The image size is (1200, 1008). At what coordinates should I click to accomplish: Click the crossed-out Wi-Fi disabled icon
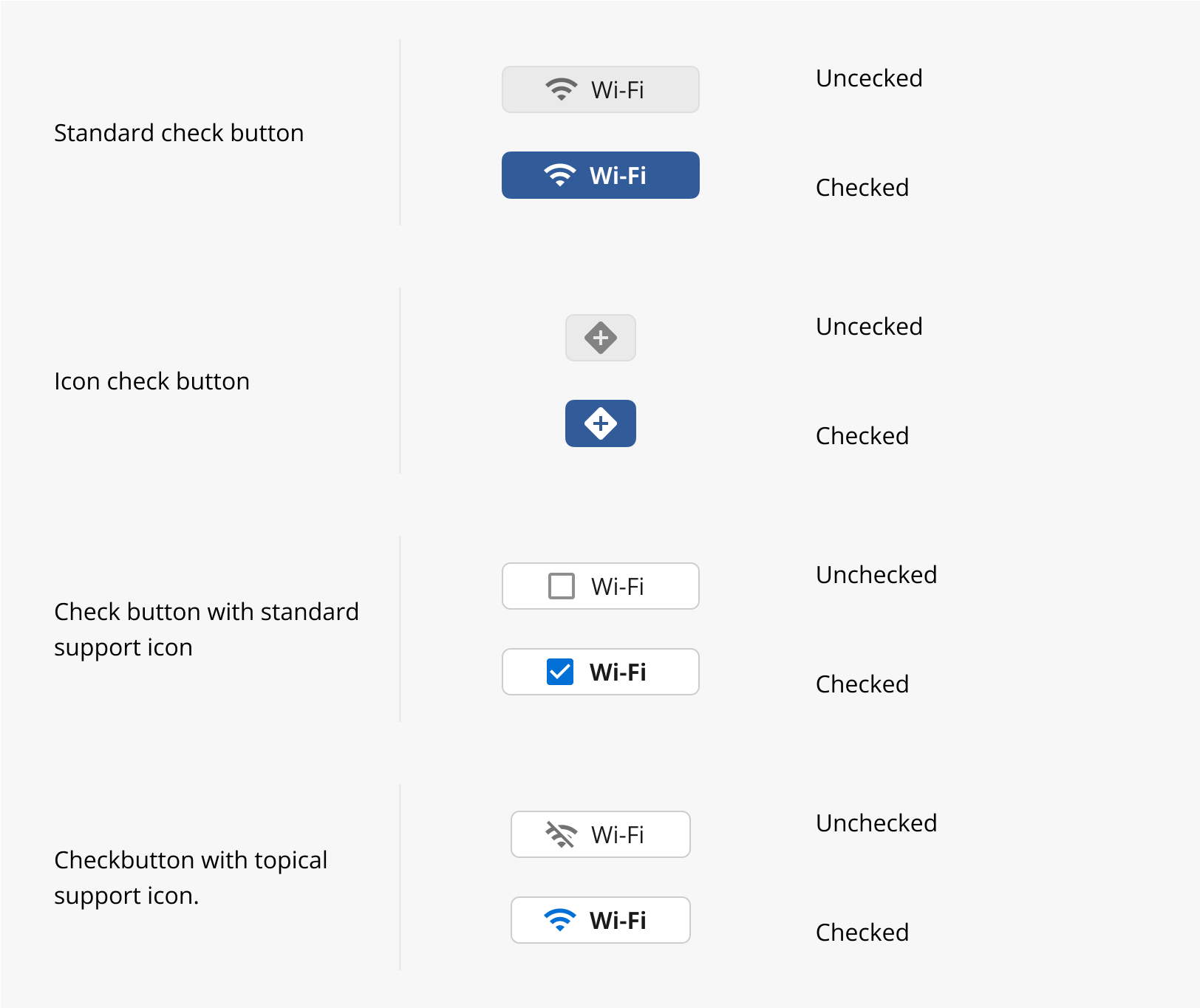click(561, 834)
